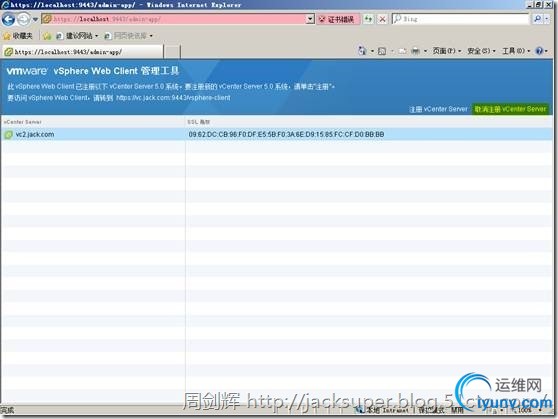Click the search magnifier button
Viewport: 558px width, 419px height.
click(537, 19)
